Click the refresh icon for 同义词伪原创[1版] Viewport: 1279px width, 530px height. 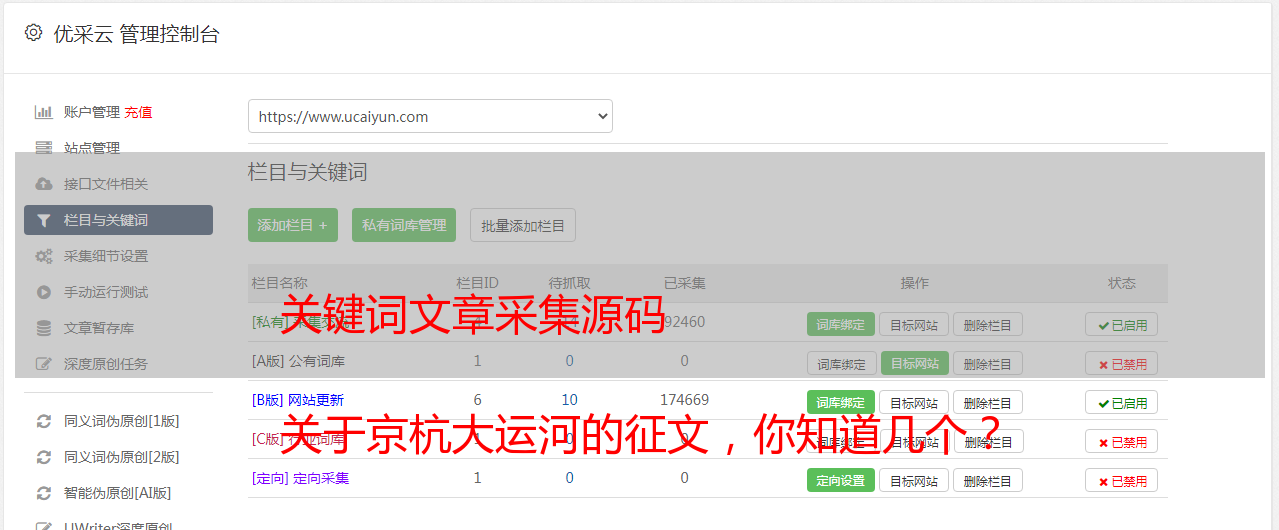click(x=43, y=421)
